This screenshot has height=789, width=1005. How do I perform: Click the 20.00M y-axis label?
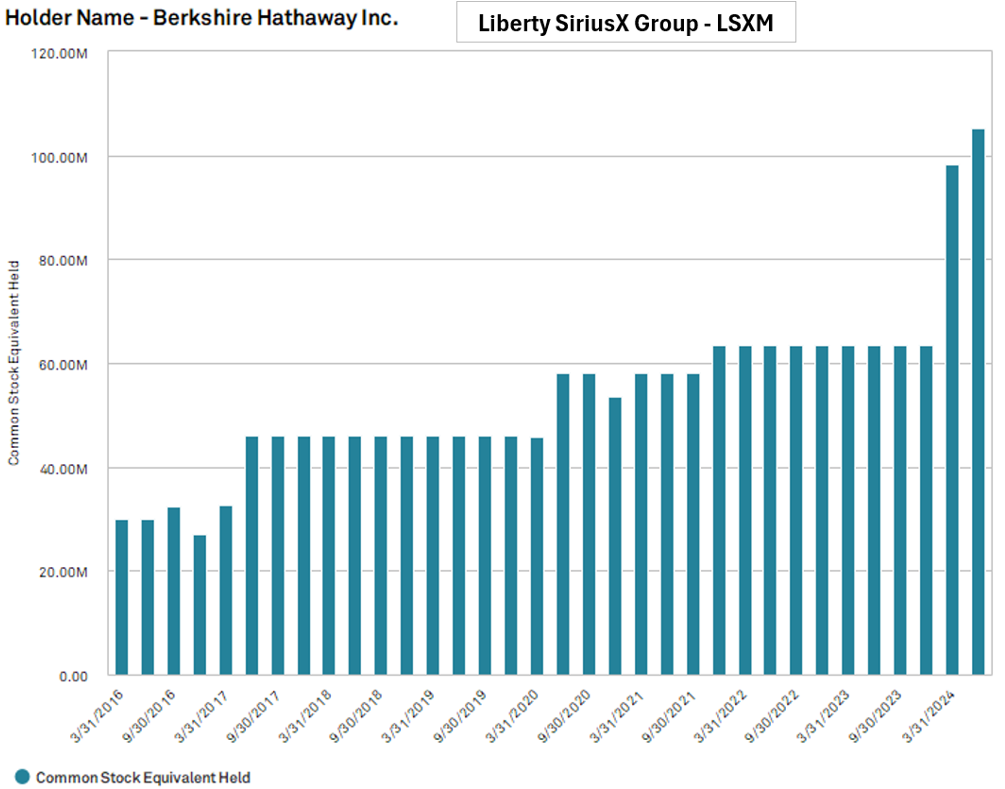[63, 572]
